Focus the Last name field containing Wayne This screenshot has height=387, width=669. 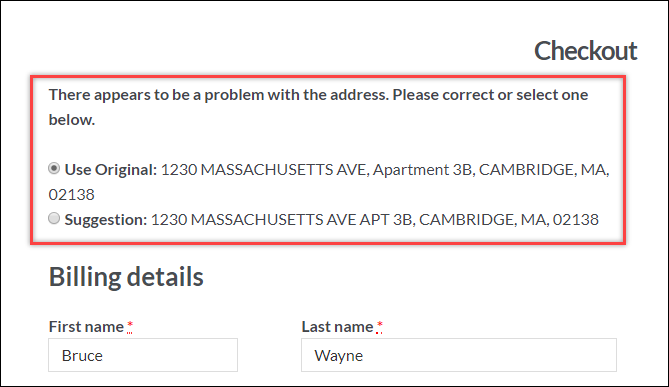tap(459, 355)
